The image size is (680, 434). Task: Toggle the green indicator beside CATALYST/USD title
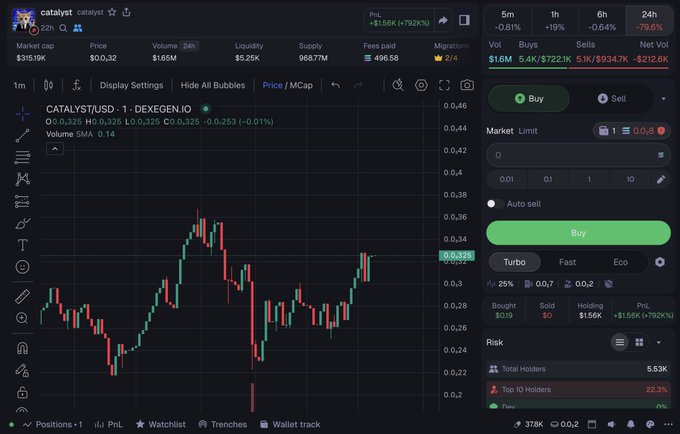(206, 109)
